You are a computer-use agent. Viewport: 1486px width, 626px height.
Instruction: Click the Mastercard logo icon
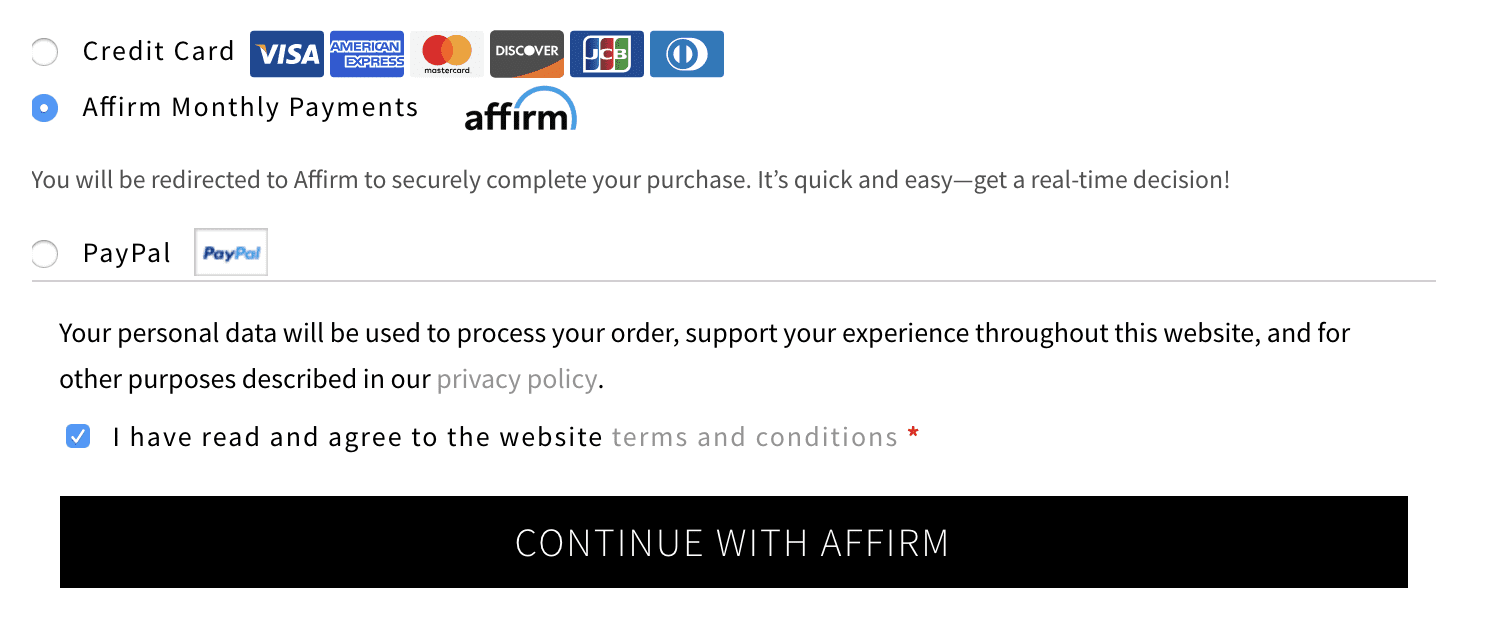(x=447, y=54)
